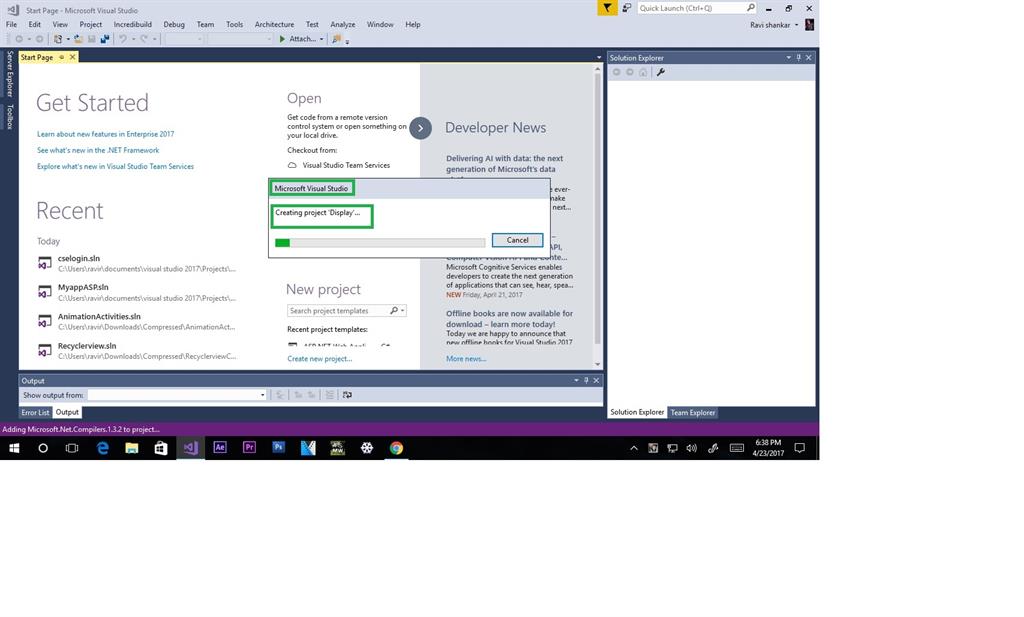This screenshot has height=617, width=1024.
Task: Open the document tab list dropdown arrow
Action: 599,57
